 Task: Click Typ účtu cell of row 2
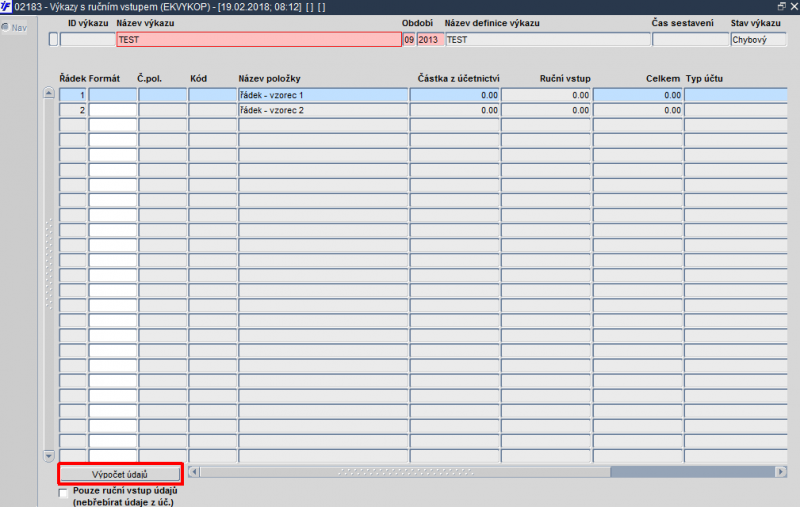tap(736, 110)
